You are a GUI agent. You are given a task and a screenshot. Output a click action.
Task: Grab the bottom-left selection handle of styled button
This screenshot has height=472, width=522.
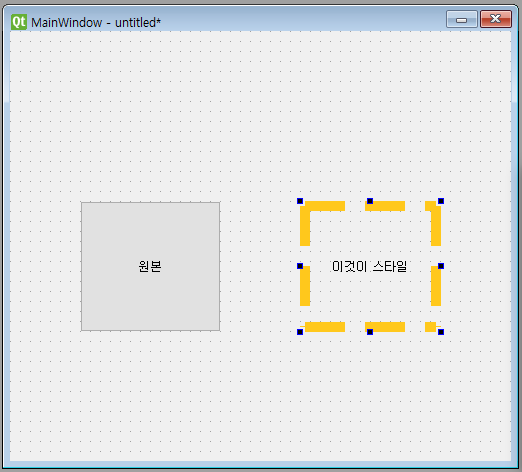click(x=300, y=332)
